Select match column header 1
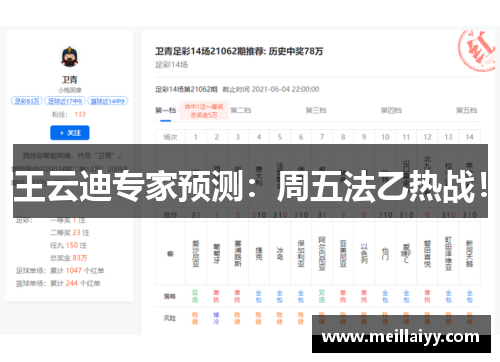 196,137
